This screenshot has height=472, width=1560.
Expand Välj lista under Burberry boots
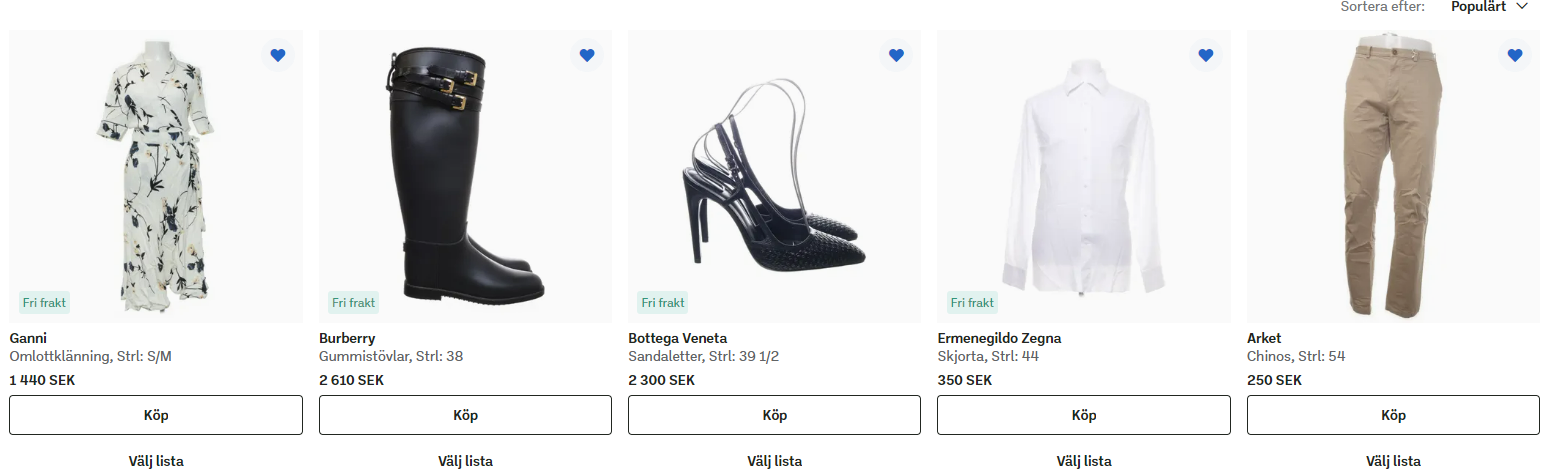point(465,461)
